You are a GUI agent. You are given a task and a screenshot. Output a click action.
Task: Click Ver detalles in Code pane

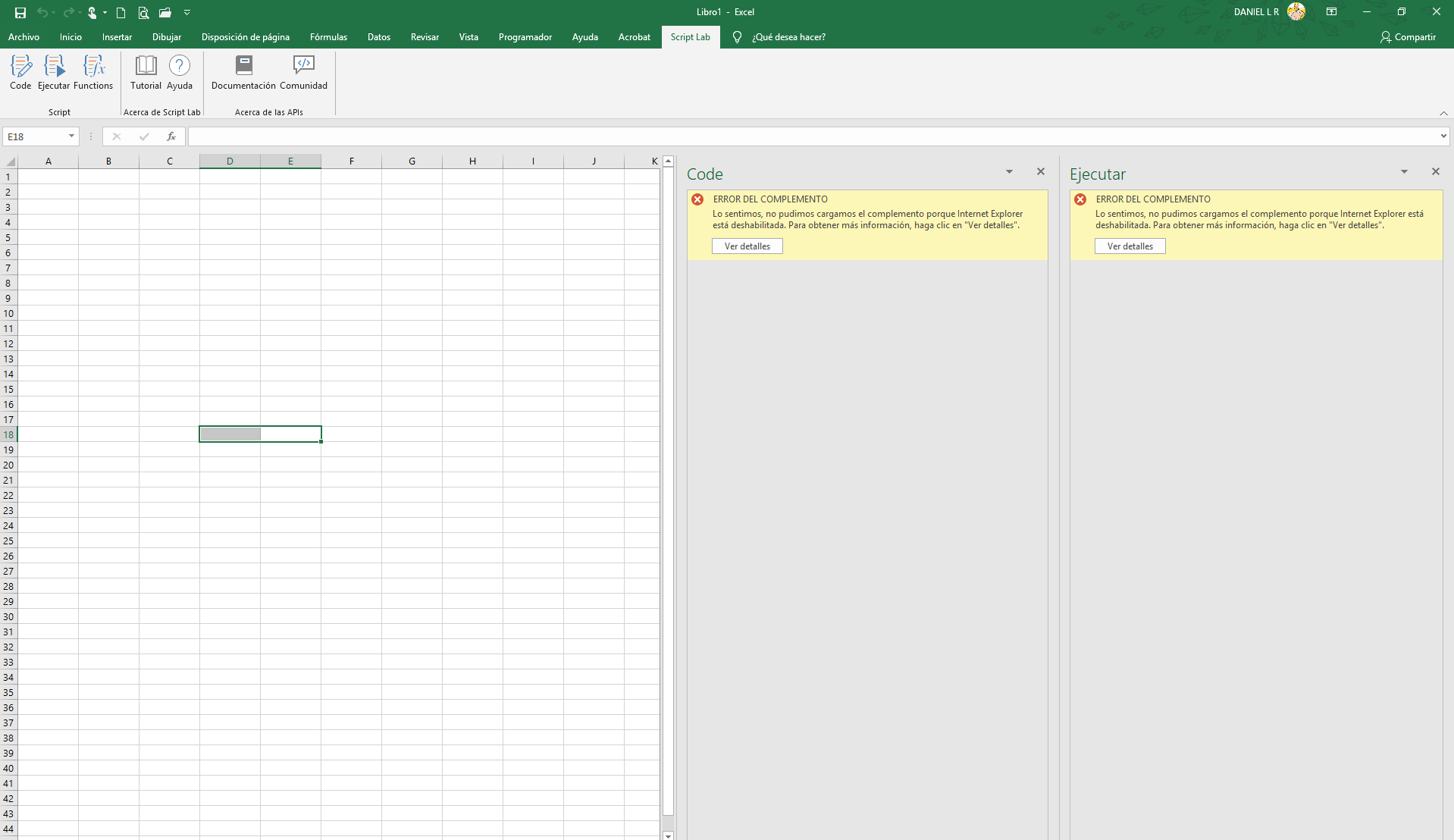pyautogui.click(x=747, y=246)
